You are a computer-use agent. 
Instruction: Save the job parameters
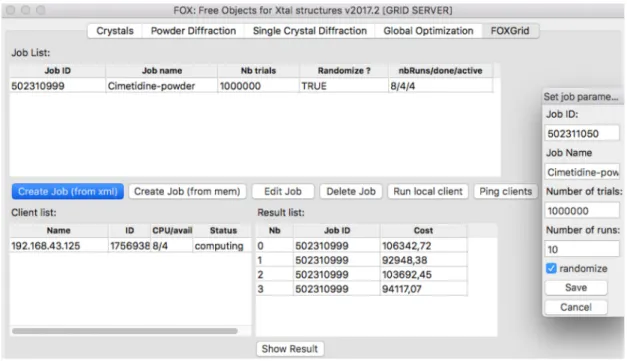point(576,288)
